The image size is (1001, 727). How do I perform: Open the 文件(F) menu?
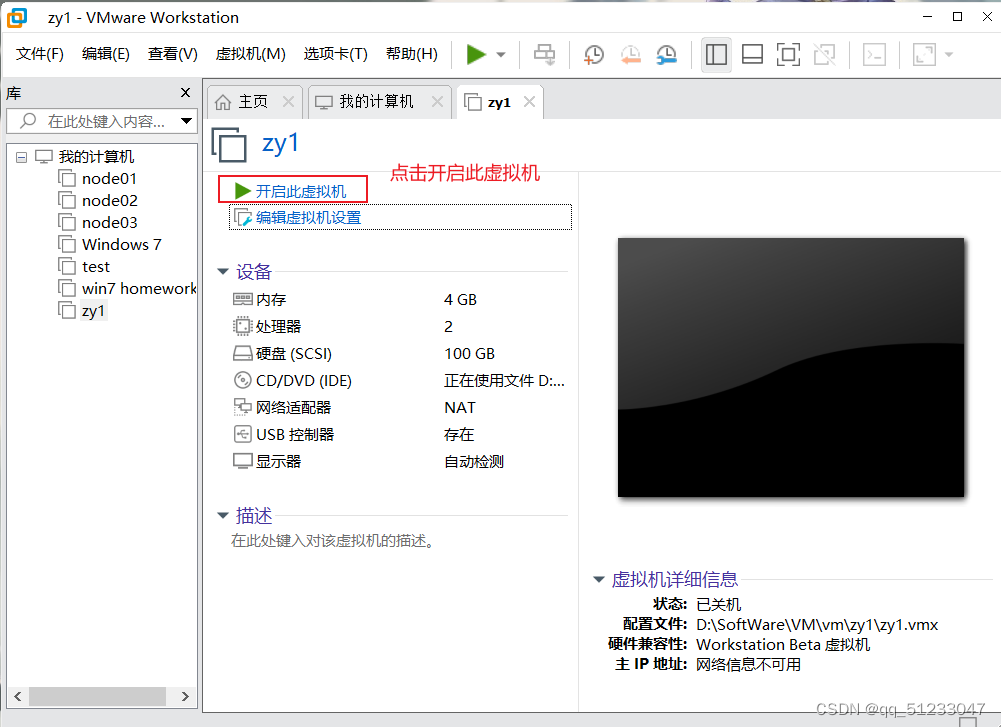pos(40,54)
